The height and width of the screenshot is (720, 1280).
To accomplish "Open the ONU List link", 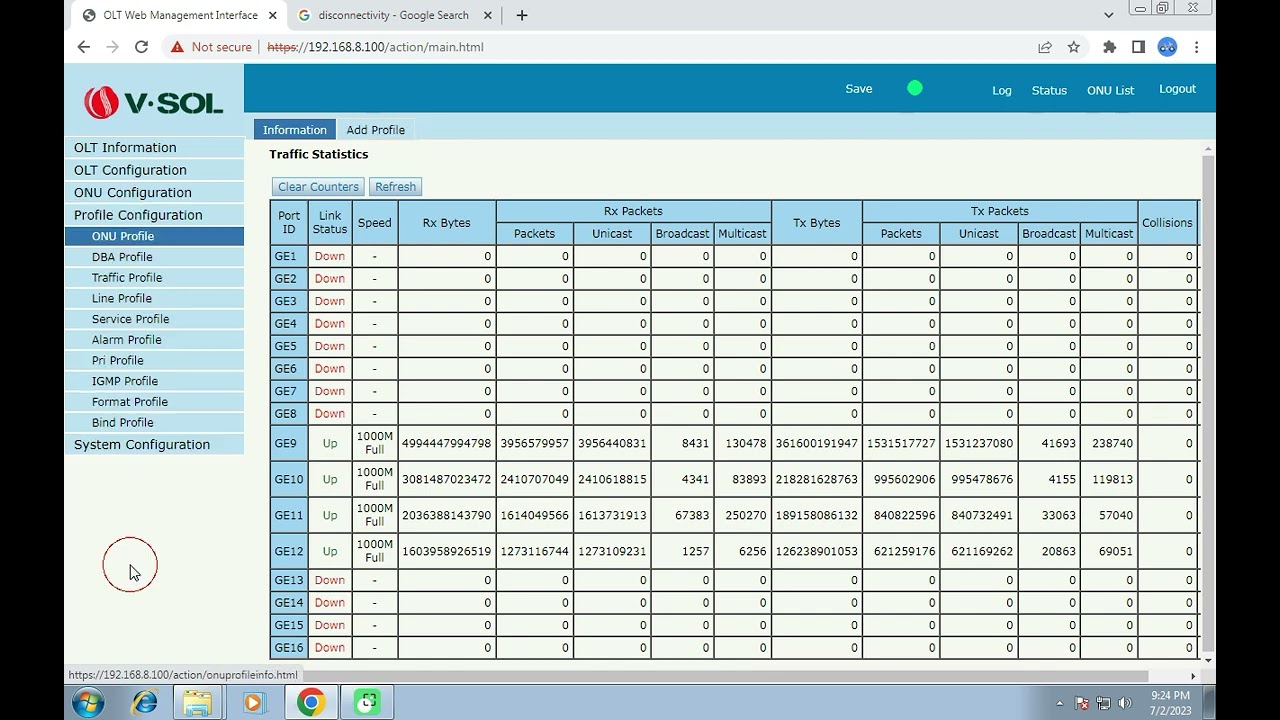I will click(1110, 90).
